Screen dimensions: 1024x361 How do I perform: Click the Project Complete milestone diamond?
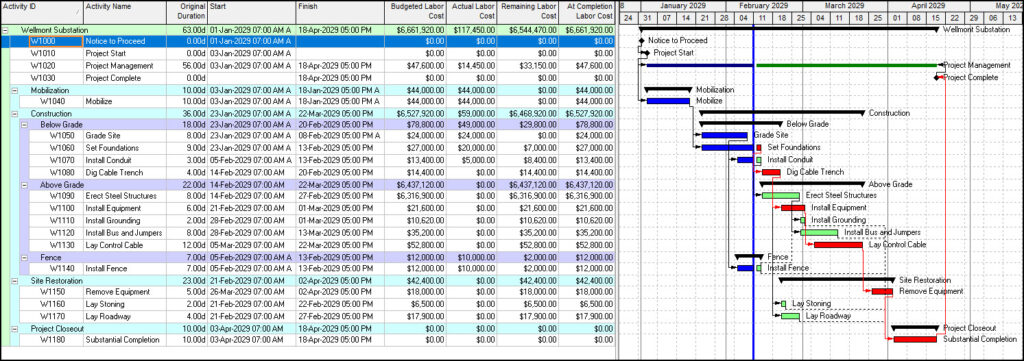pos(938,77)
